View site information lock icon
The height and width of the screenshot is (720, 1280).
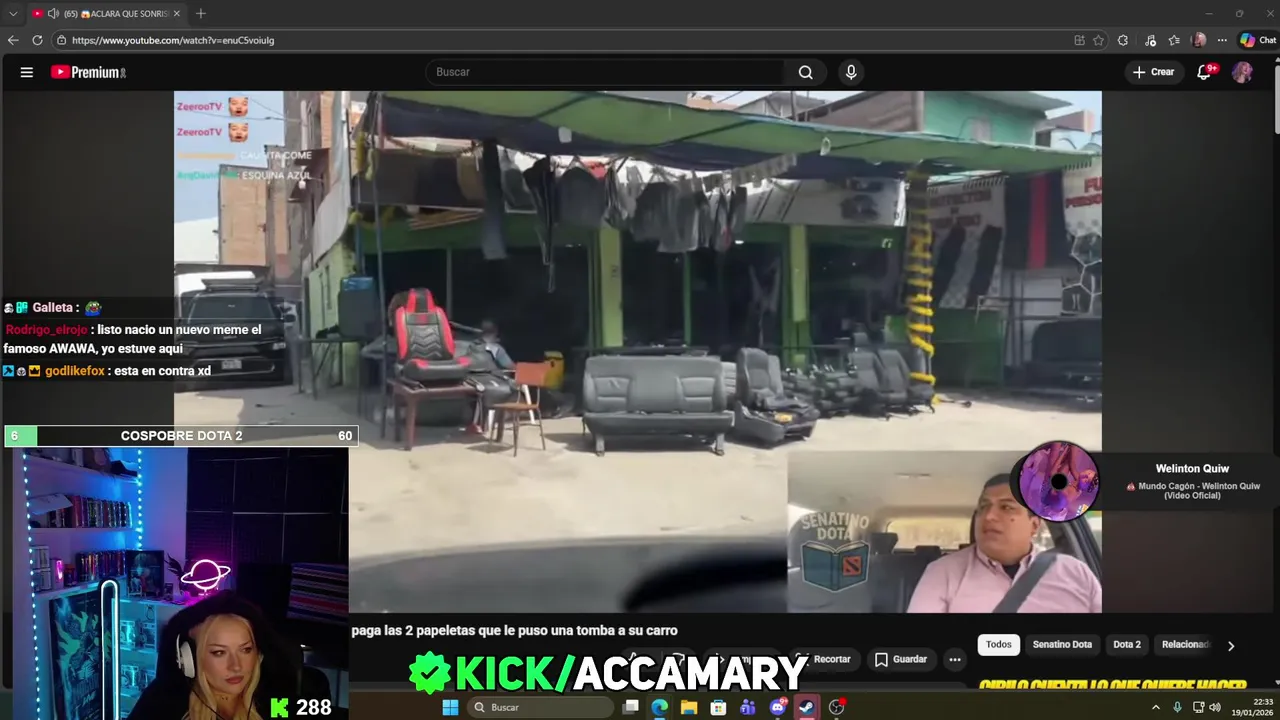click(x=61, y=40)
